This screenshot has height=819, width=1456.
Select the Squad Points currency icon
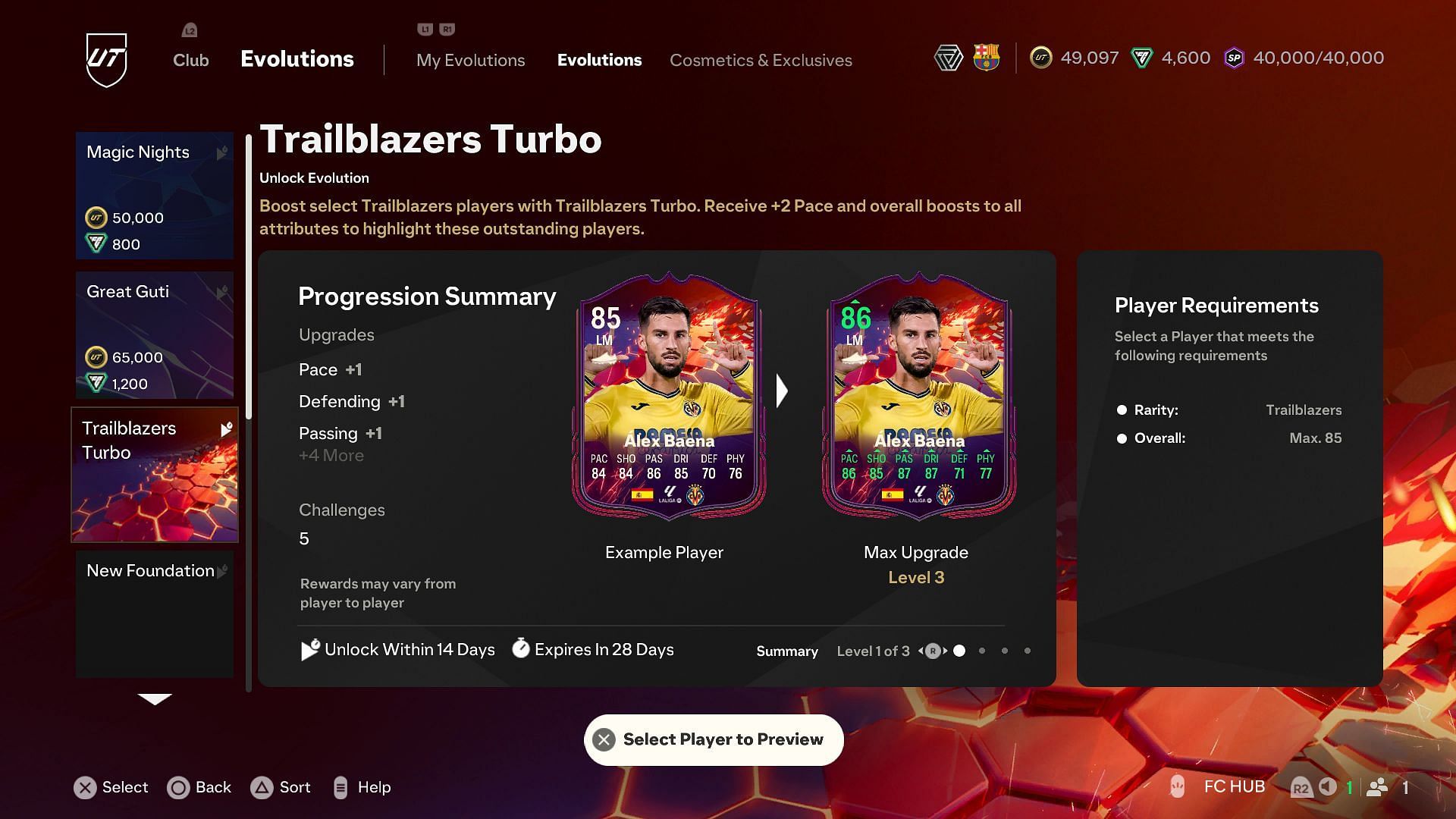tap(1231, 57)
